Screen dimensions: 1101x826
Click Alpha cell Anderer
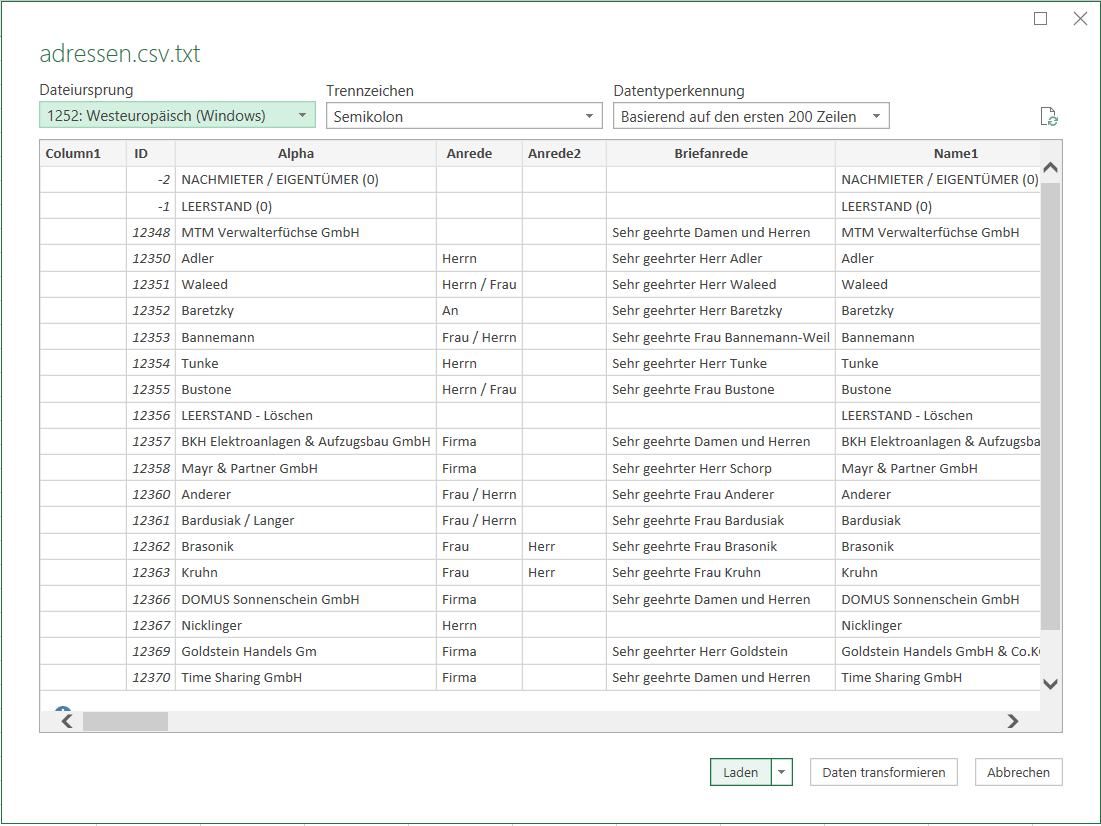click(x=306, y=494)
